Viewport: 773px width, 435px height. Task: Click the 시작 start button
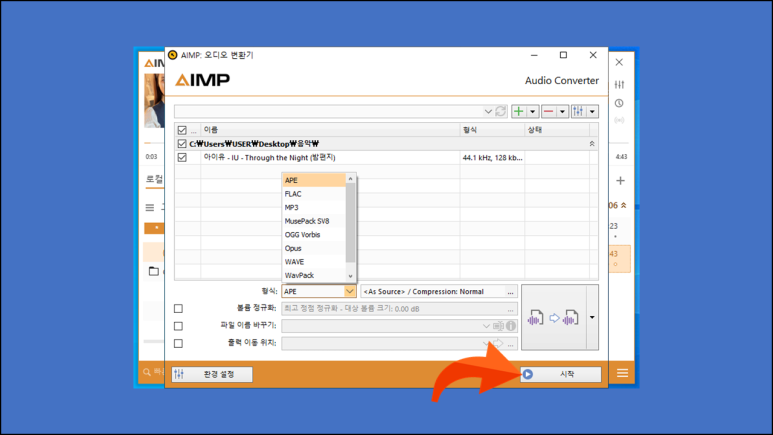(561, 374)
